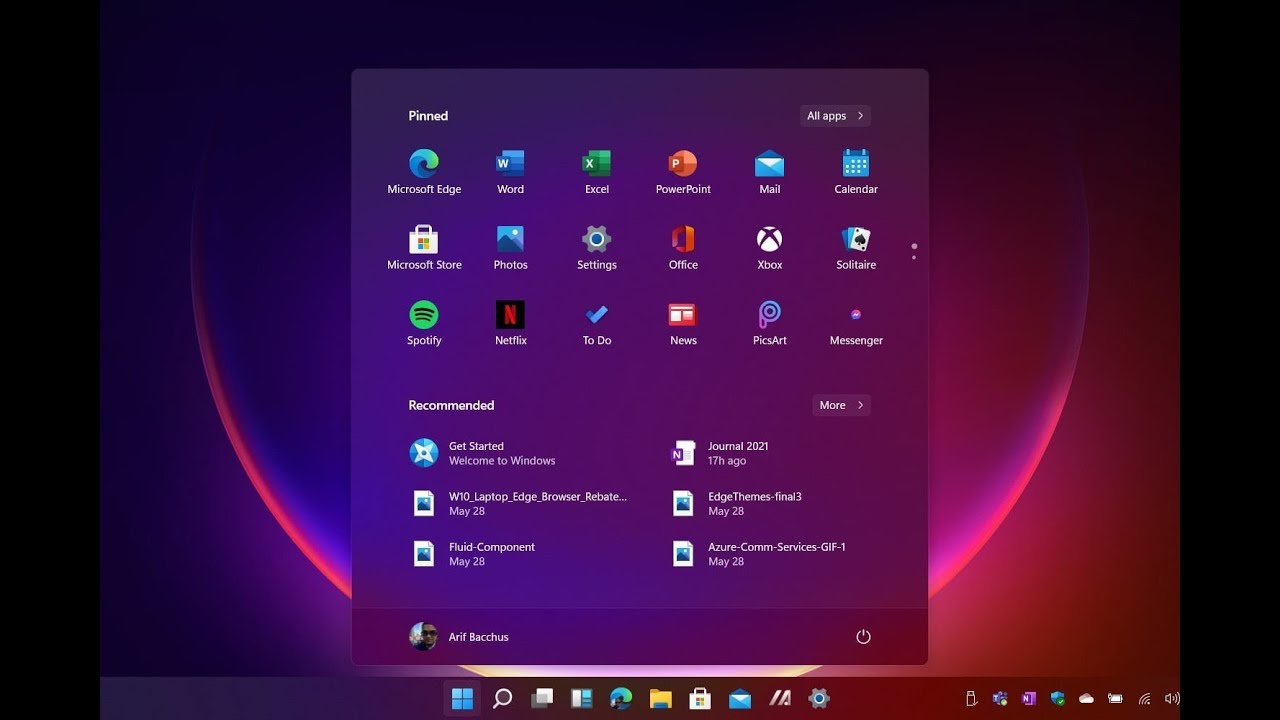The image size is (1280, 720).
Task: Open Microsoft Edge from pinned apps
Action: coord(424,172)
